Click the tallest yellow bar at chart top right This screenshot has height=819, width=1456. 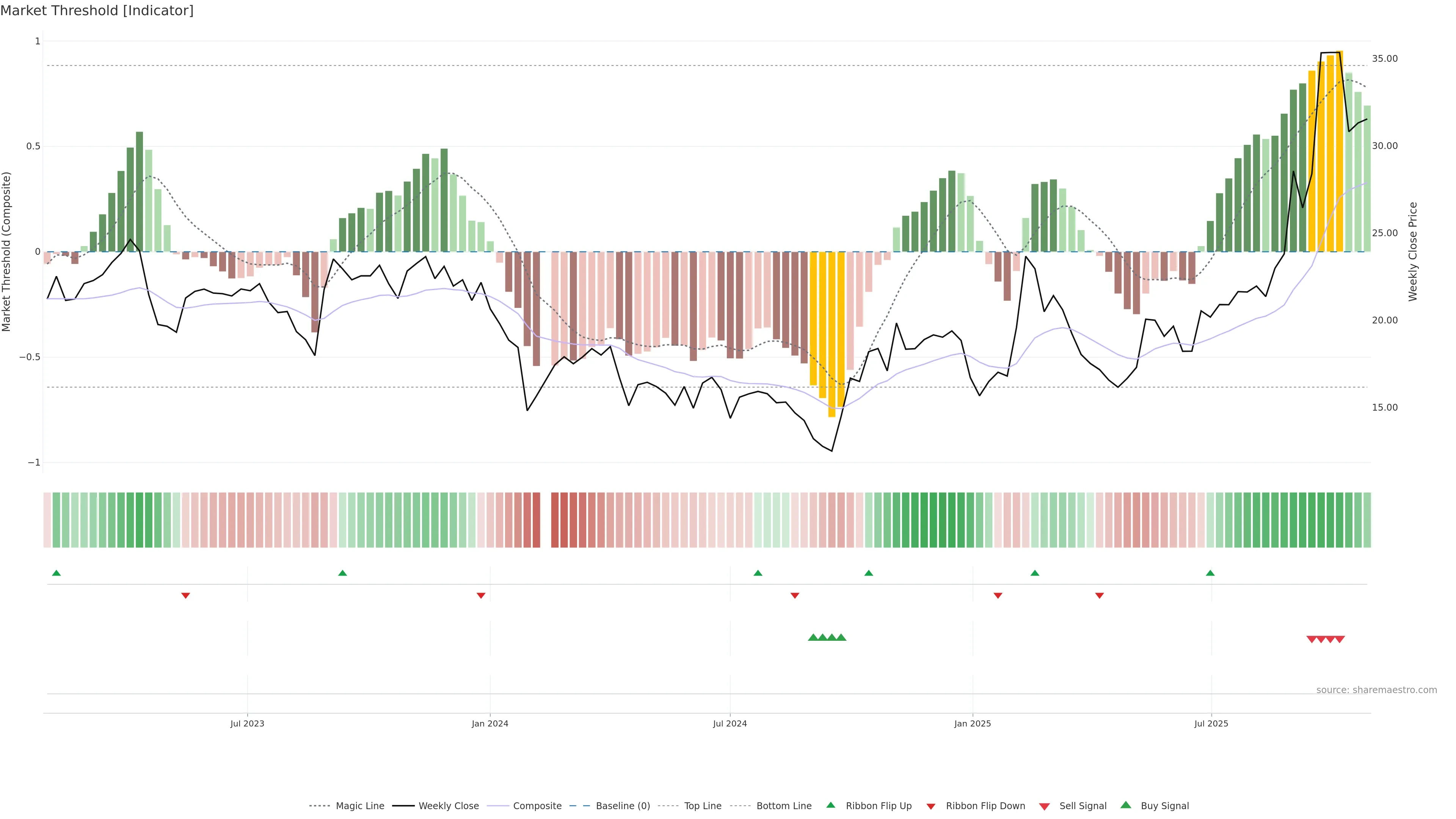[x=1340, y=152]
